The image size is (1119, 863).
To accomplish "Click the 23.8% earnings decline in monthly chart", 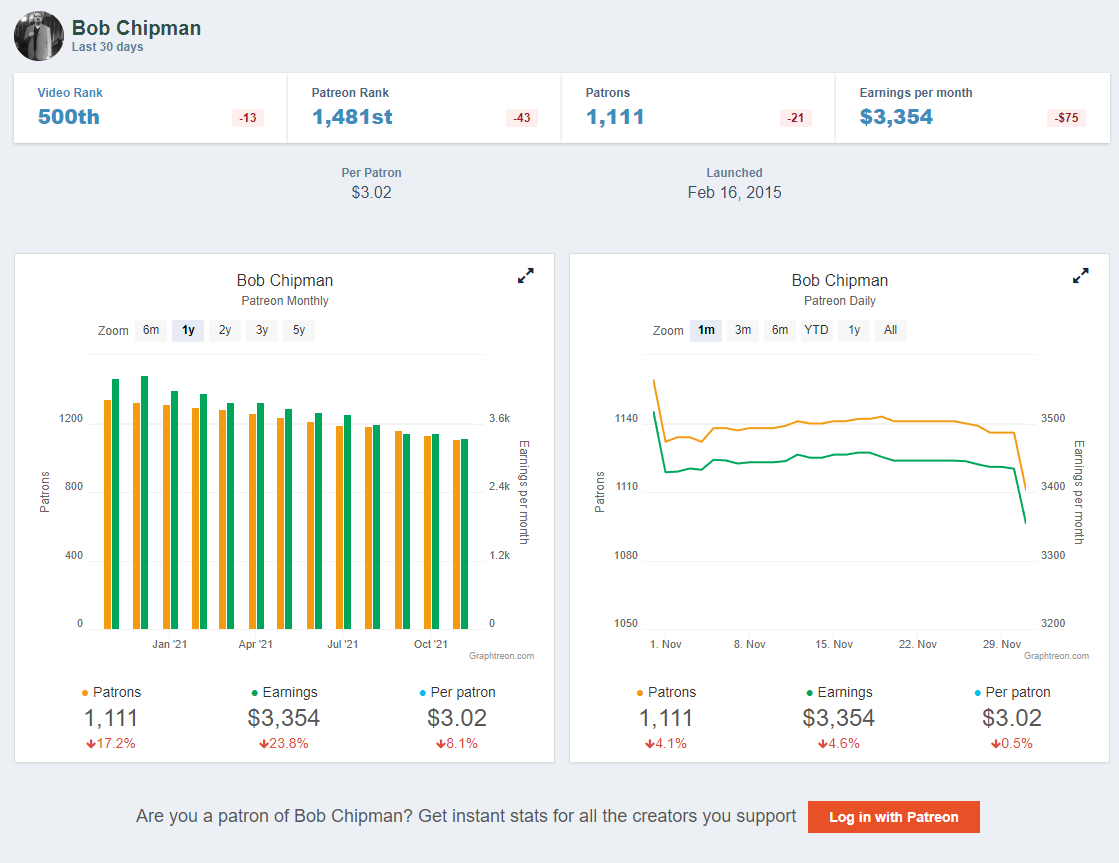I will [283, 744].
